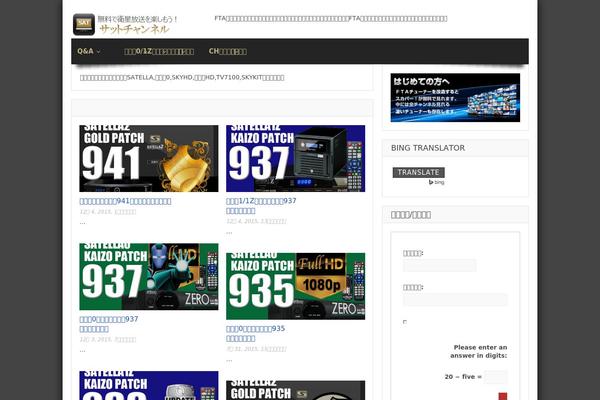Screen dimensions: 600x400
Task: Click the BING TRANSLATOR widget heading
Action: [x=428, y=148]
